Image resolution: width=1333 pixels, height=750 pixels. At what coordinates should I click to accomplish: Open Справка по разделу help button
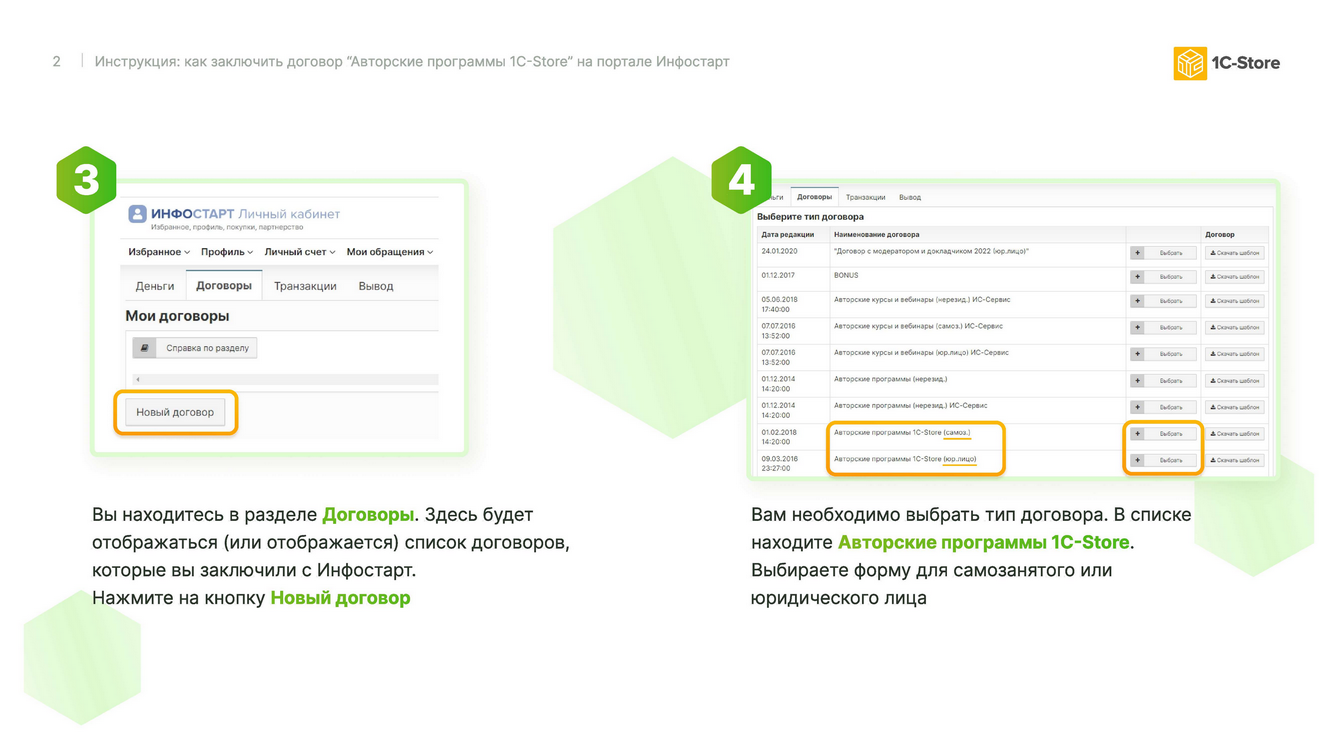[195, 348]
